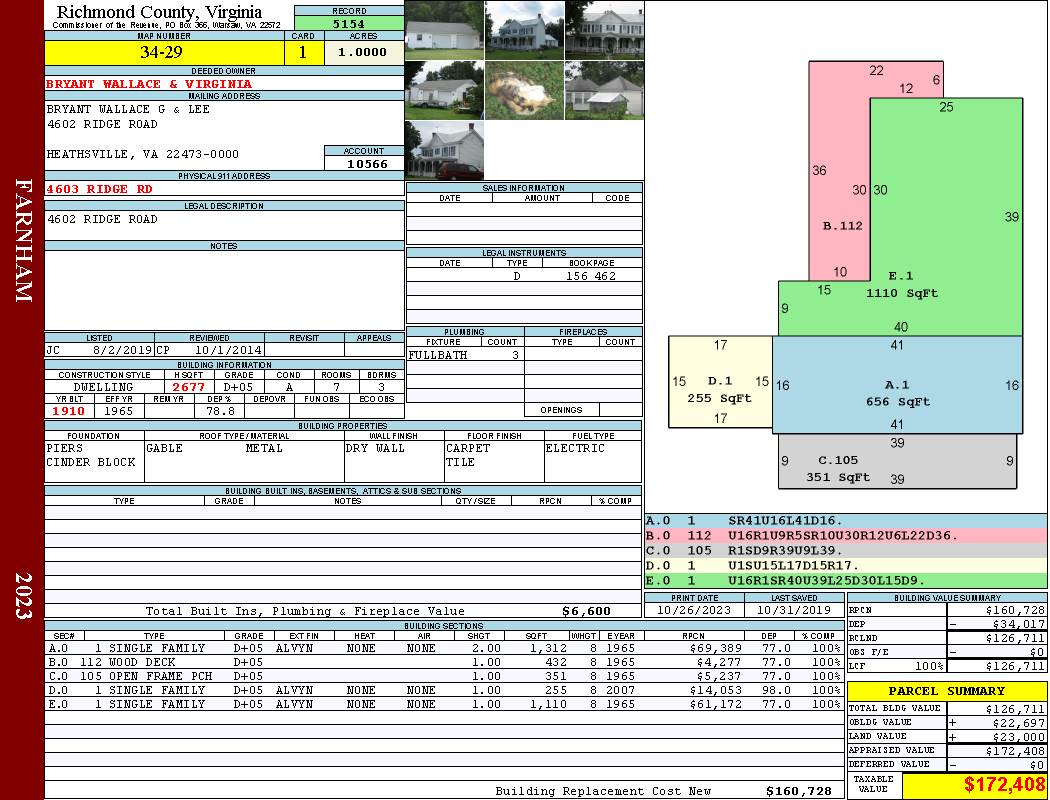Click land value $23,000
The width and height of the screenshot is (1050, 800).
(1019, 737)
